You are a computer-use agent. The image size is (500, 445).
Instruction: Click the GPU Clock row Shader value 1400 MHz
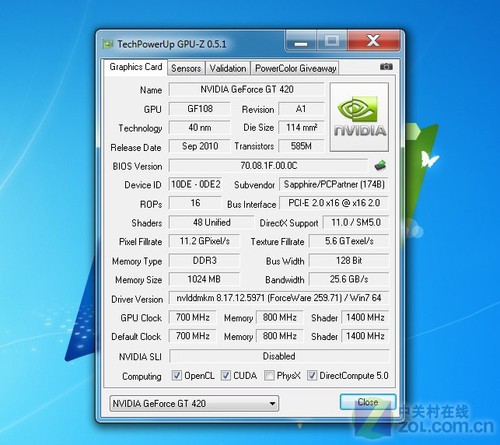coord(365,317)
